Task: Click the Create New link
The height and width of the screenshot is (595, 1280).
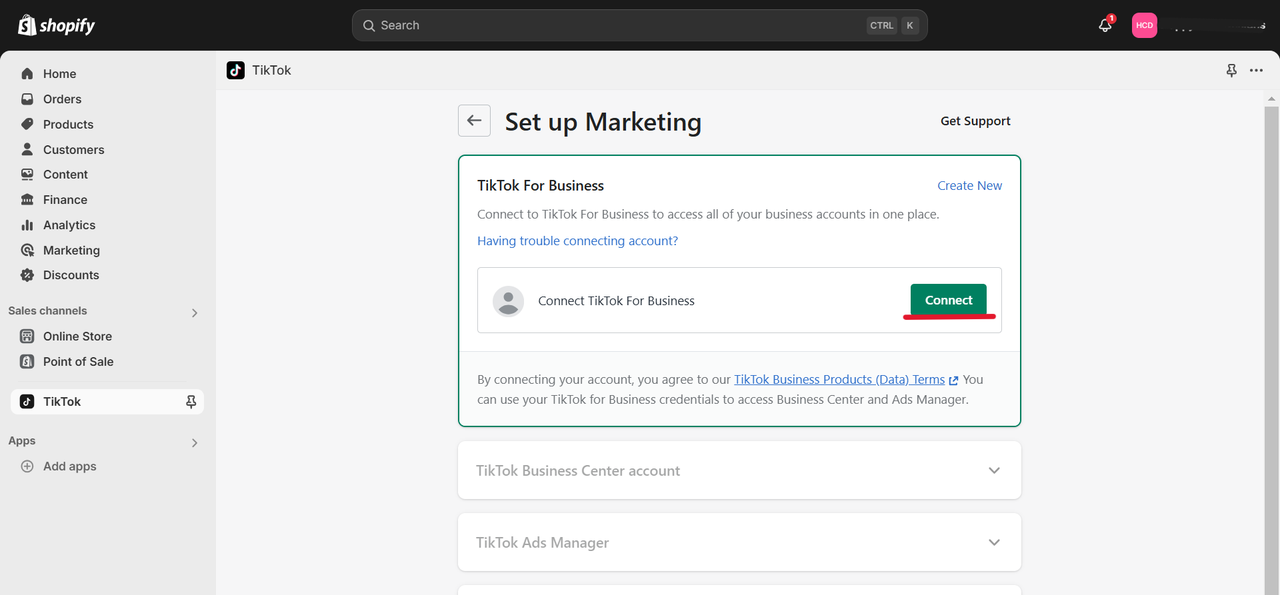Action: point(969,186)
